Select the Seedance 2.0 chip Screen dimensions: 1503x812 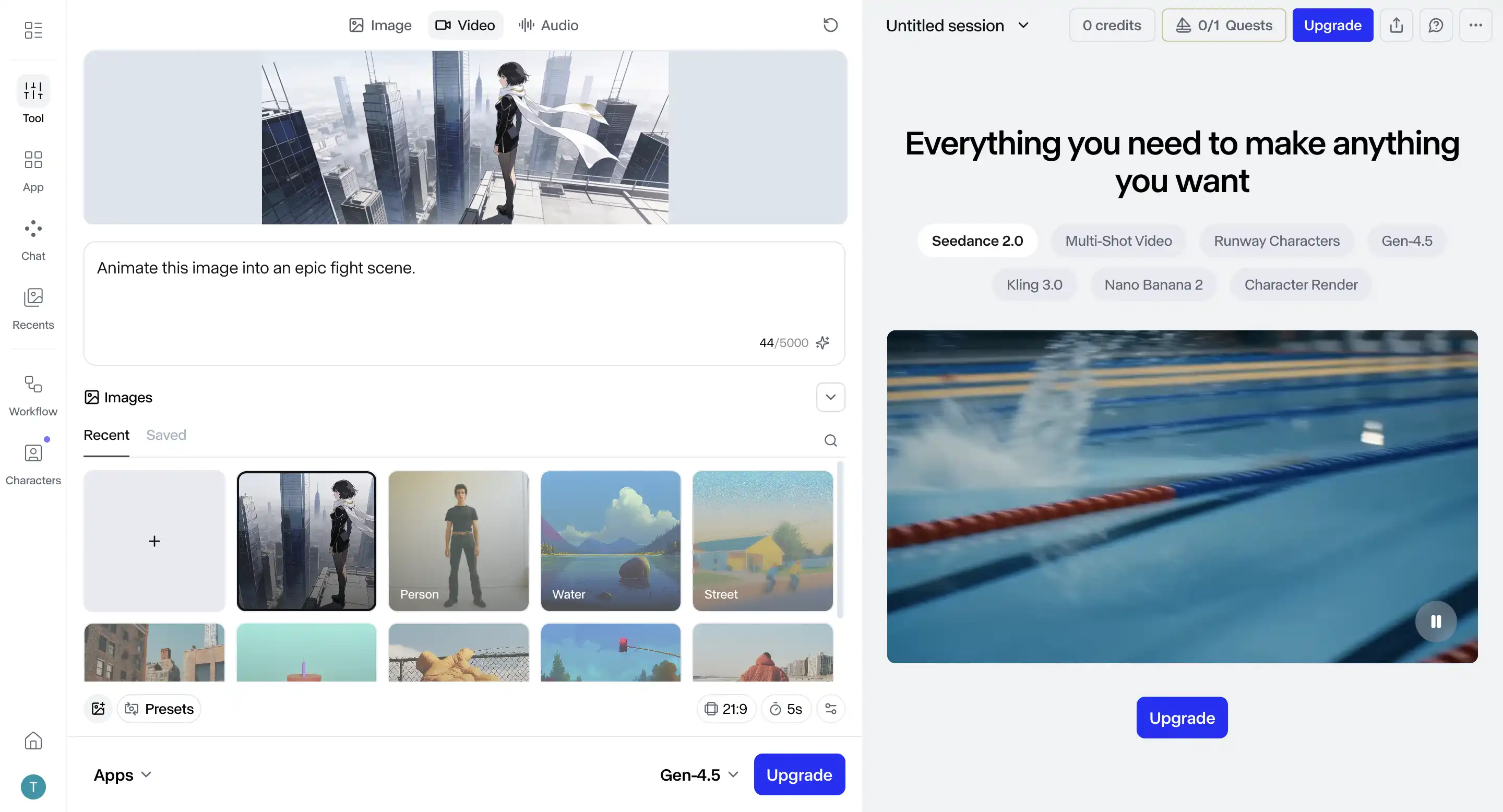click(x=977, y=241)
